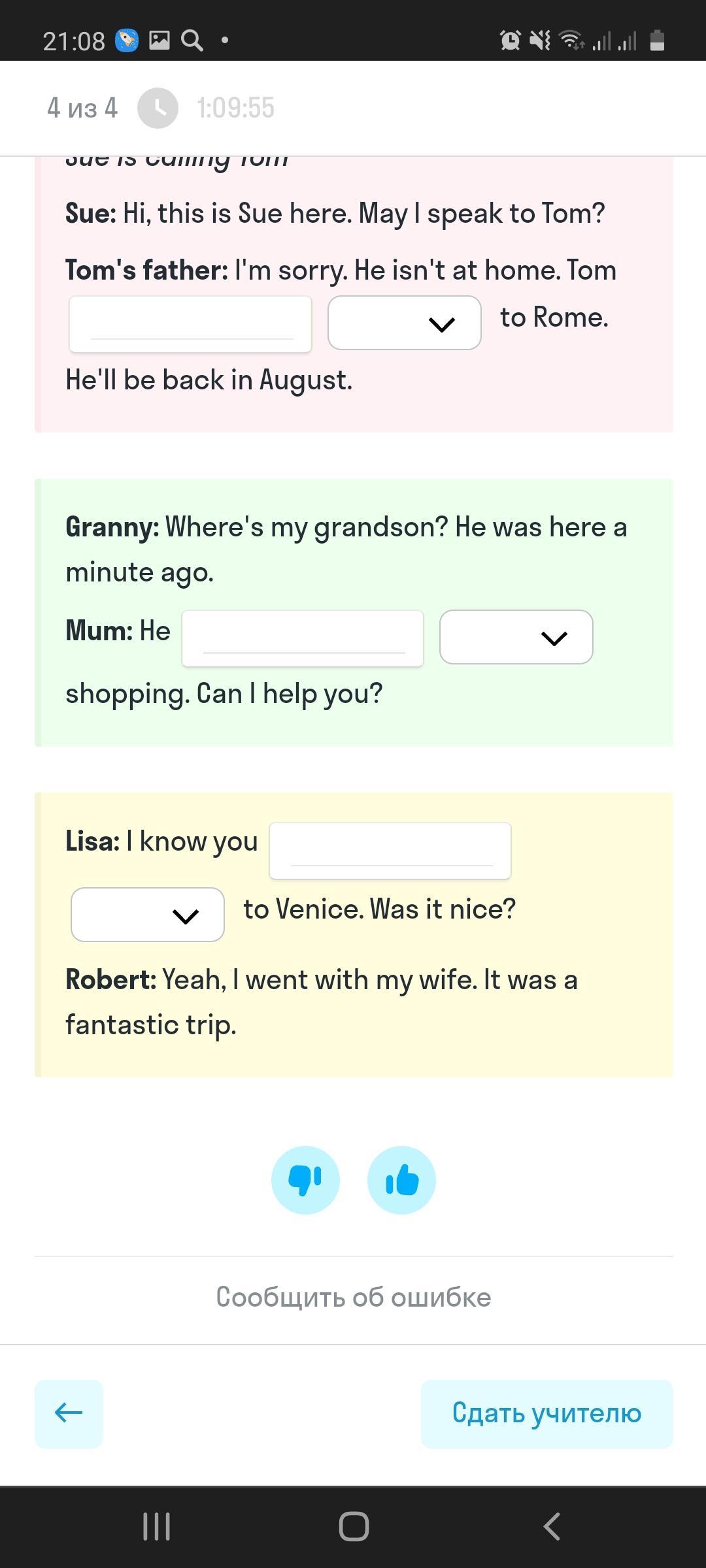Click the text field after "I know you"
The width and height of the screenshot is (706, 1568).
click(x=390, y=851)
